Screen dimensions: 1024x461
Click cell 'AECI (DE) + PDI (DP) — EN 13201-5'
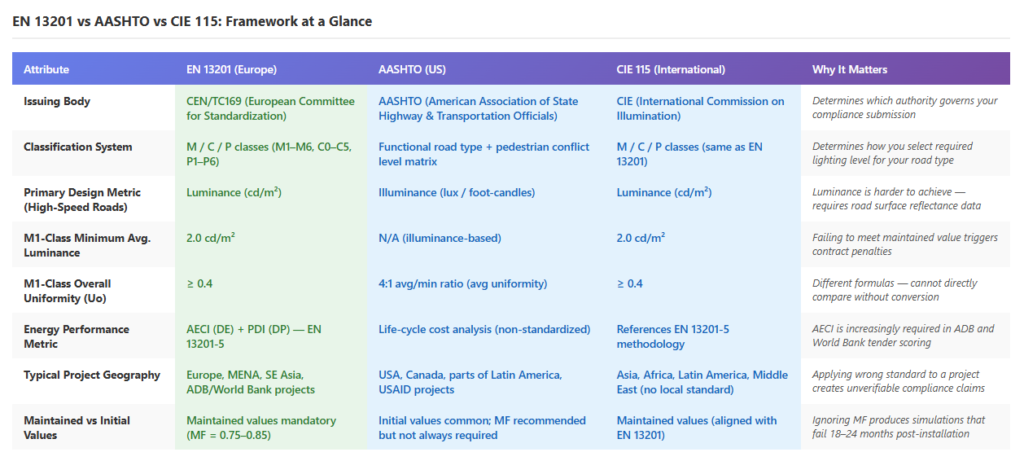coord(253,336)
